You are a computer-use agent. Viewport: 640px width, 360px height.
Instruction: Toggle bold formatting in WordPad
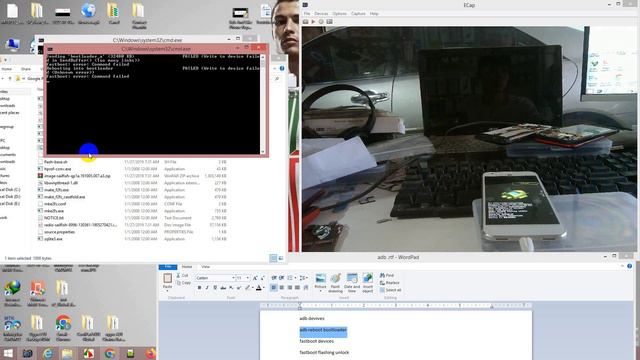(199, 288)
